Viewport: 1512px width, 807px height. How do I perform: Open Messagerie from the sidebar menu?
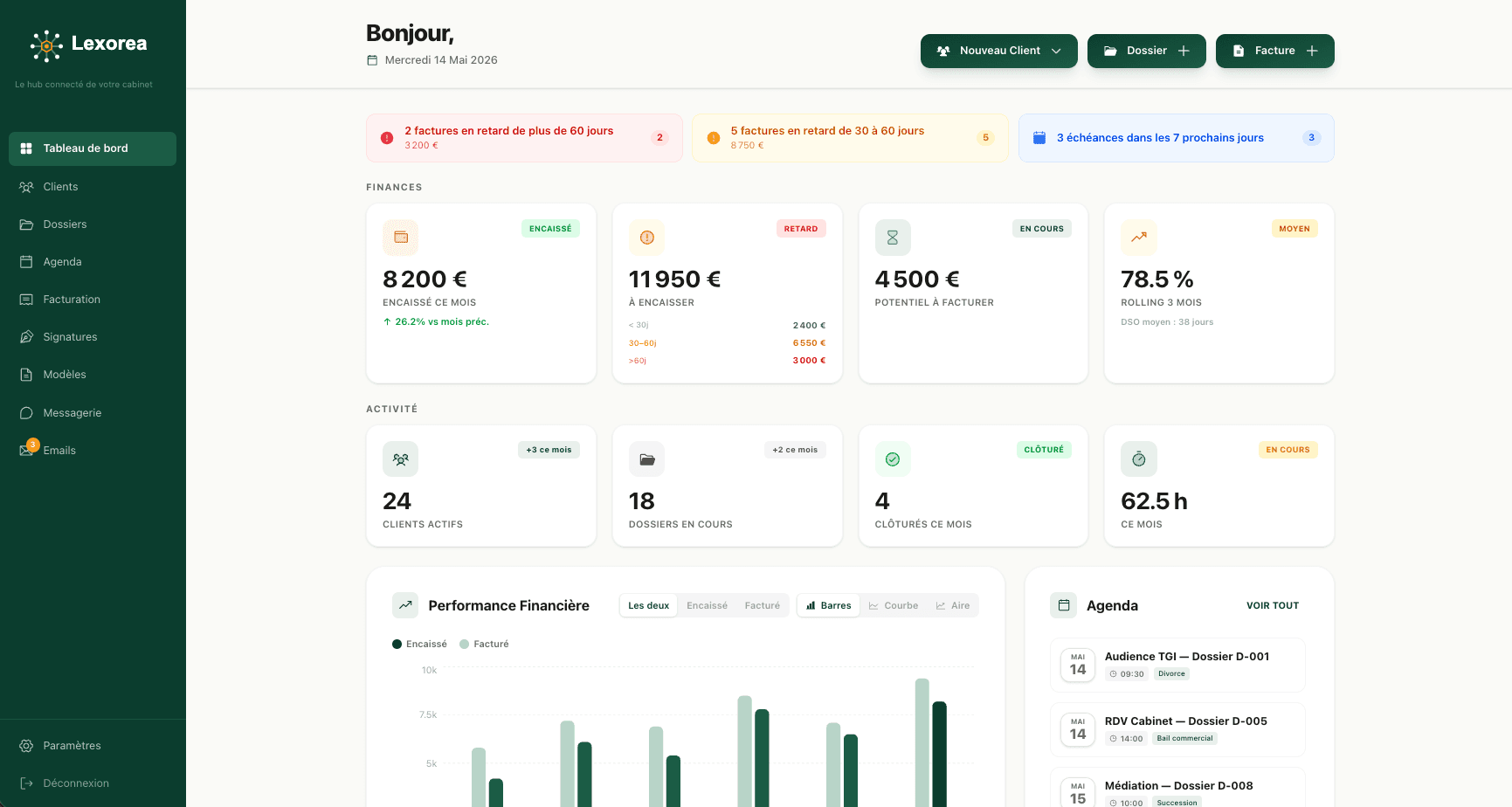pyautogui.click(x=93, y=413)
